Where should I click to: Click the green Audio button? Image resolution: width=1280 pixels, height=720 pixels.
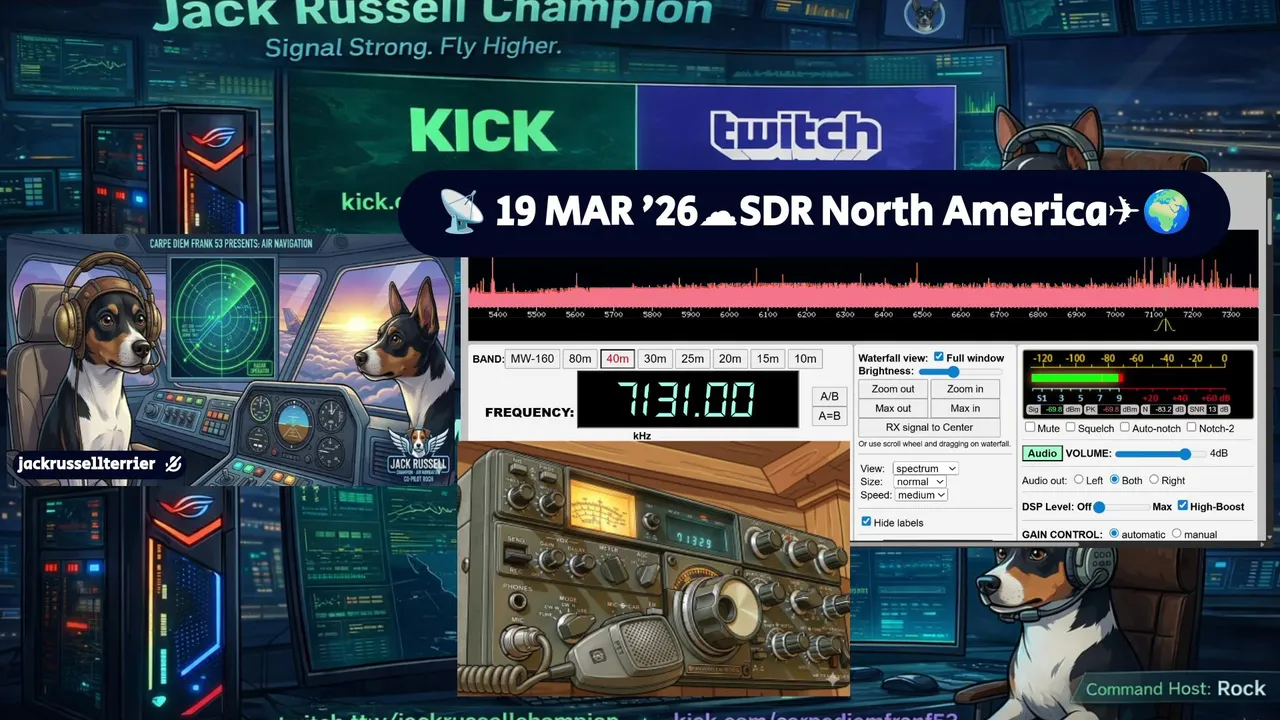click(1042, 453)
